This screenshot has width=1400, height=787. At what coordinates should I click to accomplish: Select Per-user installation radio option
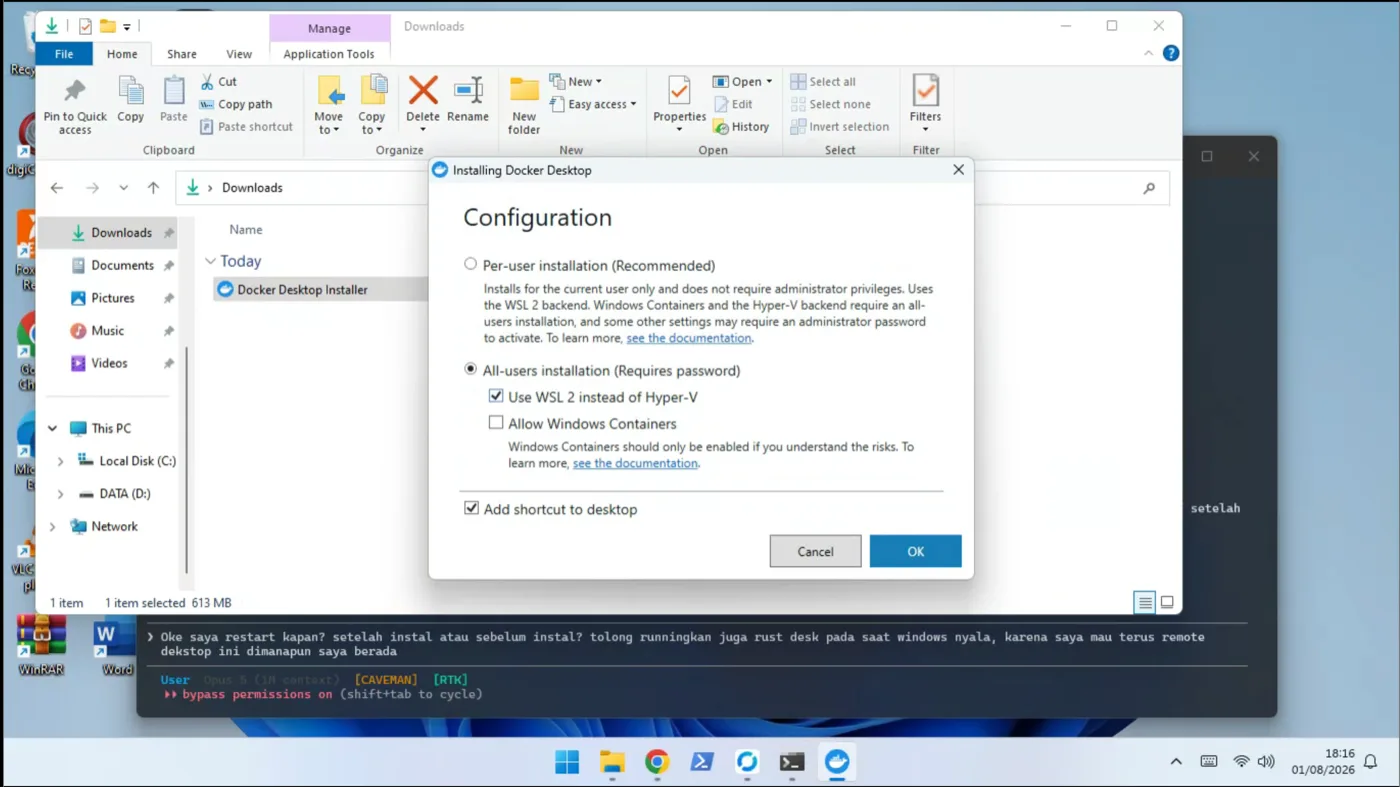(470, 265)
